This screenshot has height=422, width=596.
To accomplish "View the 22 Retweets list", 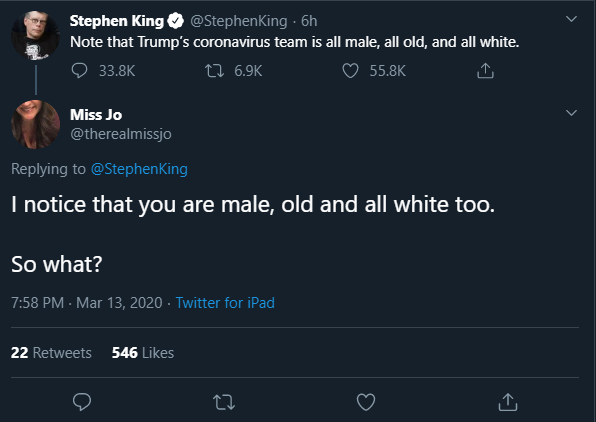I will [51, 353].
